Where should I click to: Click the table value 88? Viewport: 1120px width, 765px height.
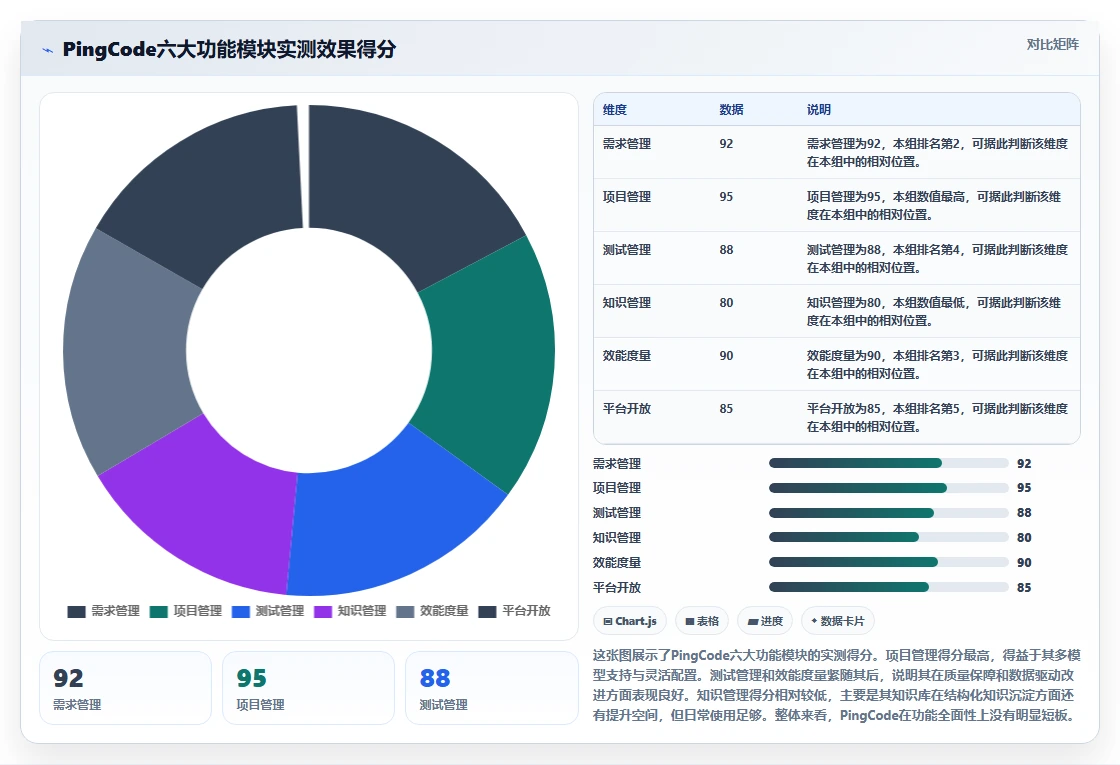pos(726,249)
